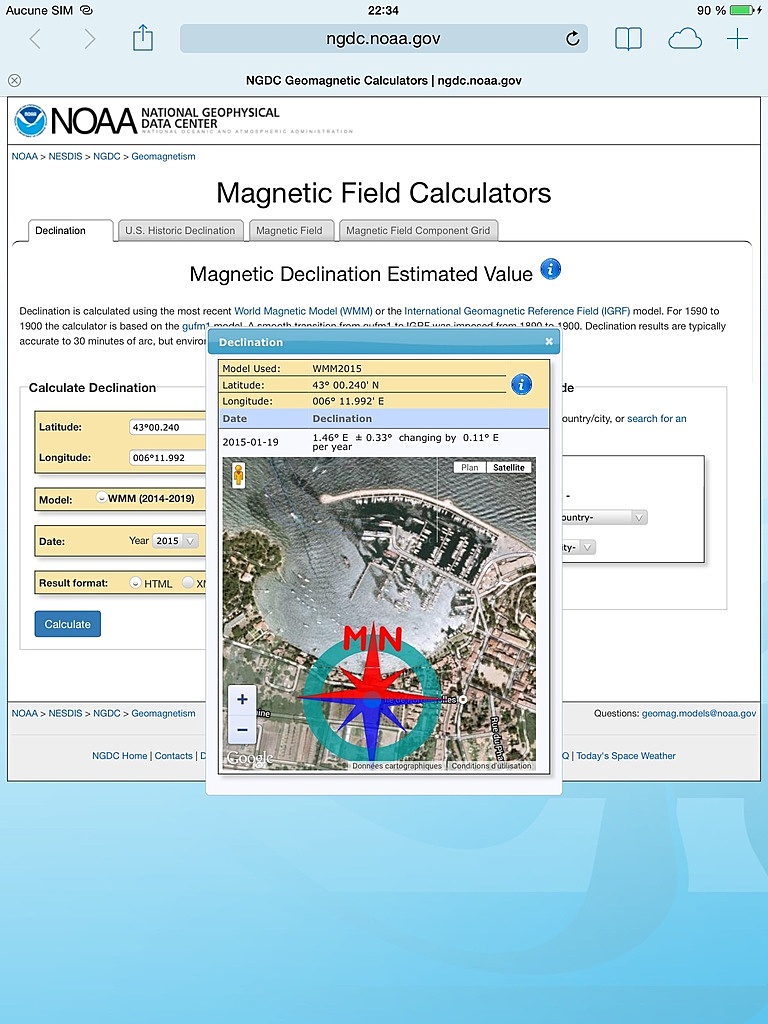Open the Safari share sheet icon
This screenshot has height=1024, width=768.
click(143, 38)
